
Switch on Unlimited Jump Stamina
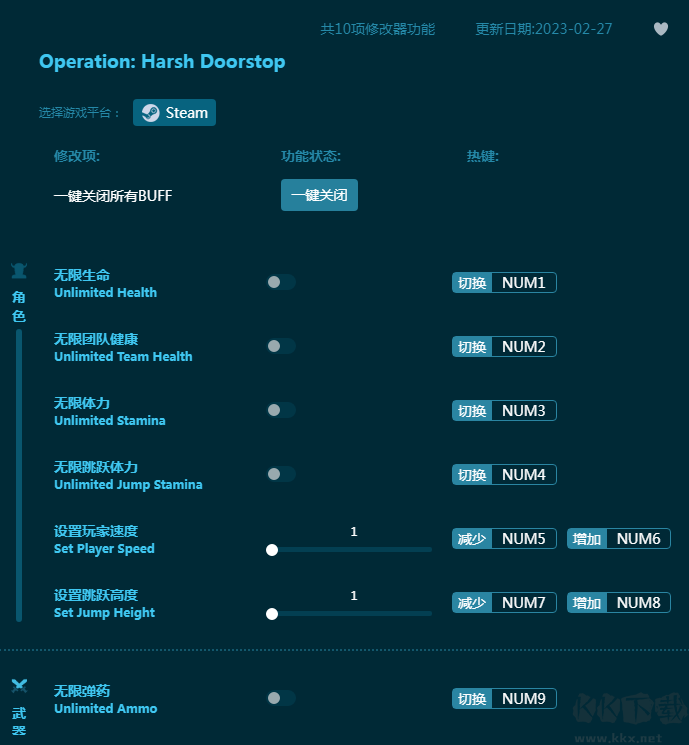[281, 474]
